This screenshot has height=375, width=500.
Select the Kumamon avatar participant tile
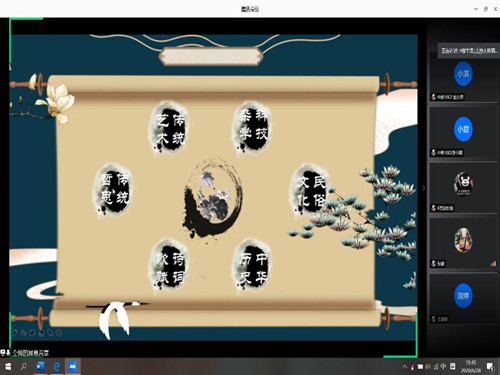pos(463,187)
